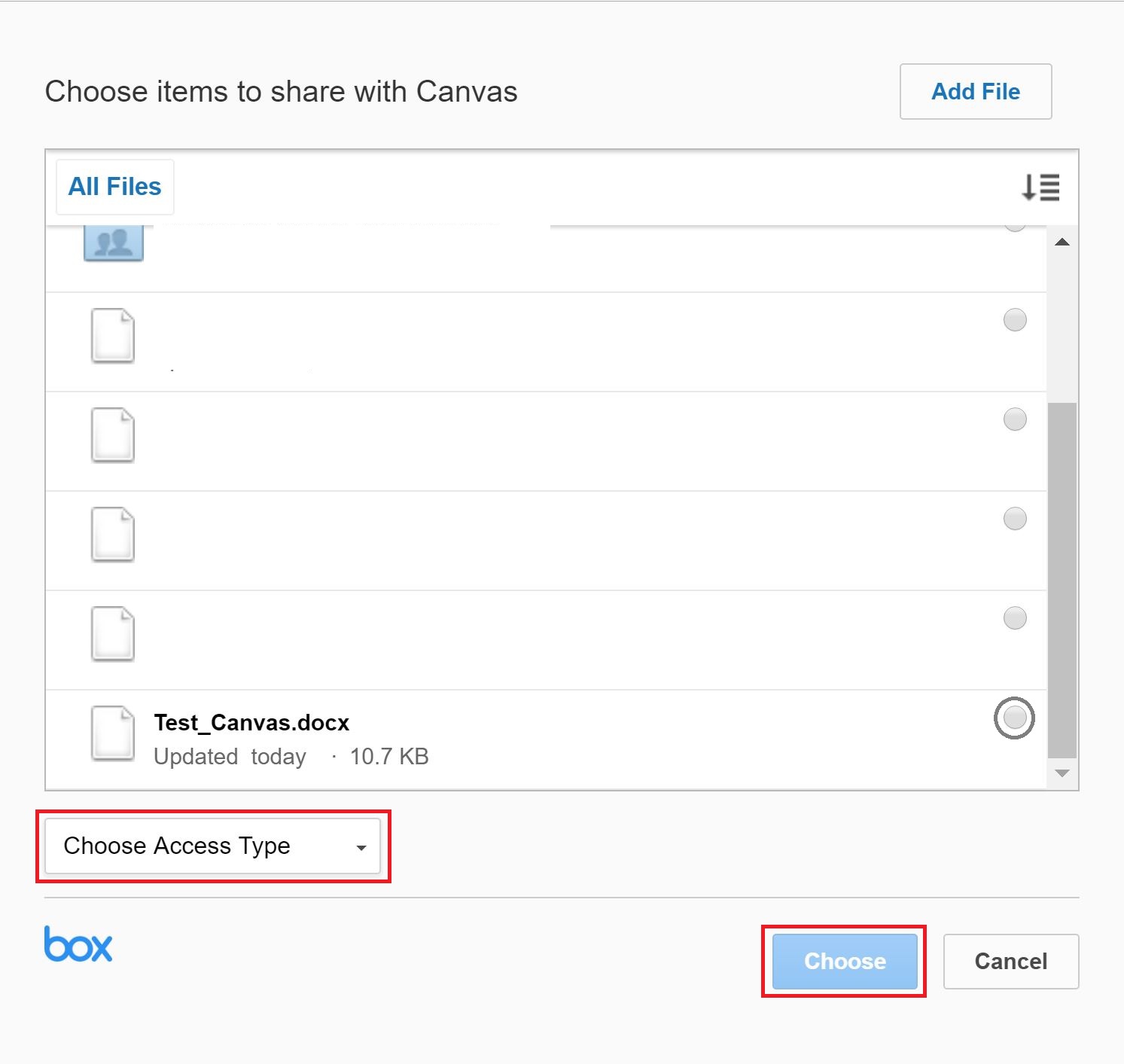Click the Test_Canvas.docx file icon
1124x1064 pixels.
[113, 733]
